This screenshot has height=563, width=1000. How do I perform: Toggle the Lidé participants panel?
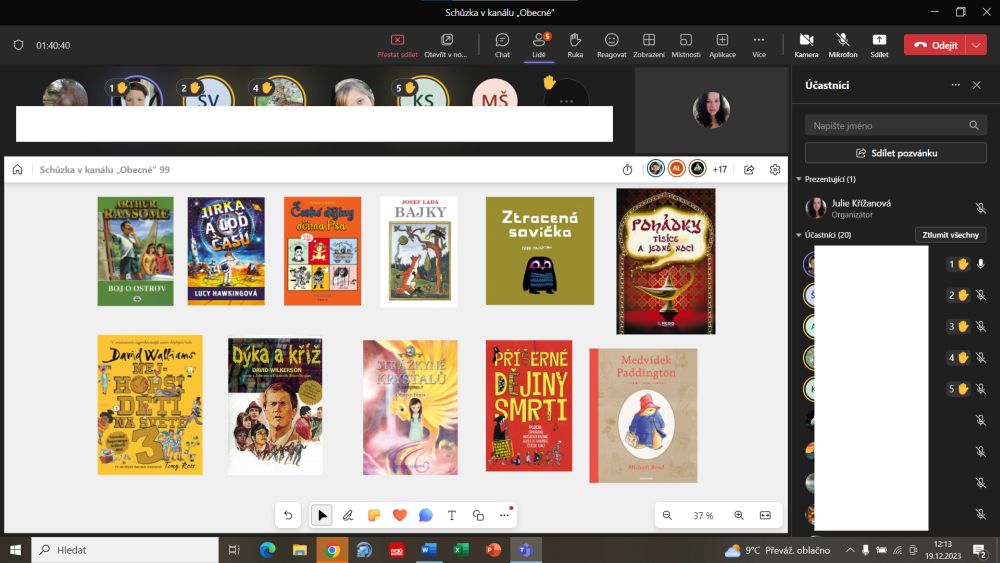[x=539, y=45]
